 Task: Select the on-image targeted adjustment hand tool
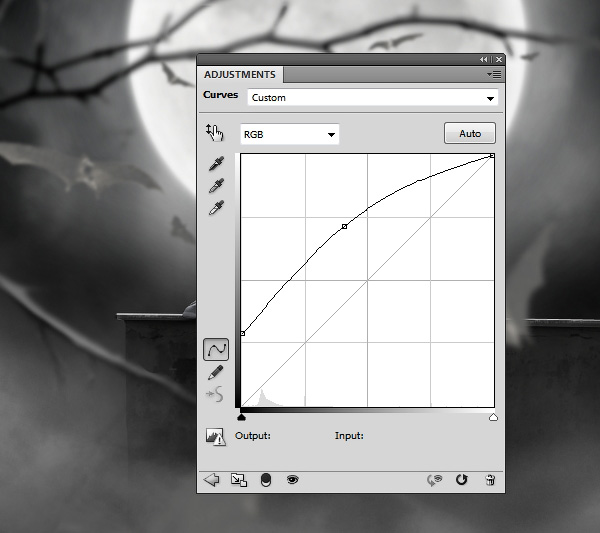click(x=215, y=132)
